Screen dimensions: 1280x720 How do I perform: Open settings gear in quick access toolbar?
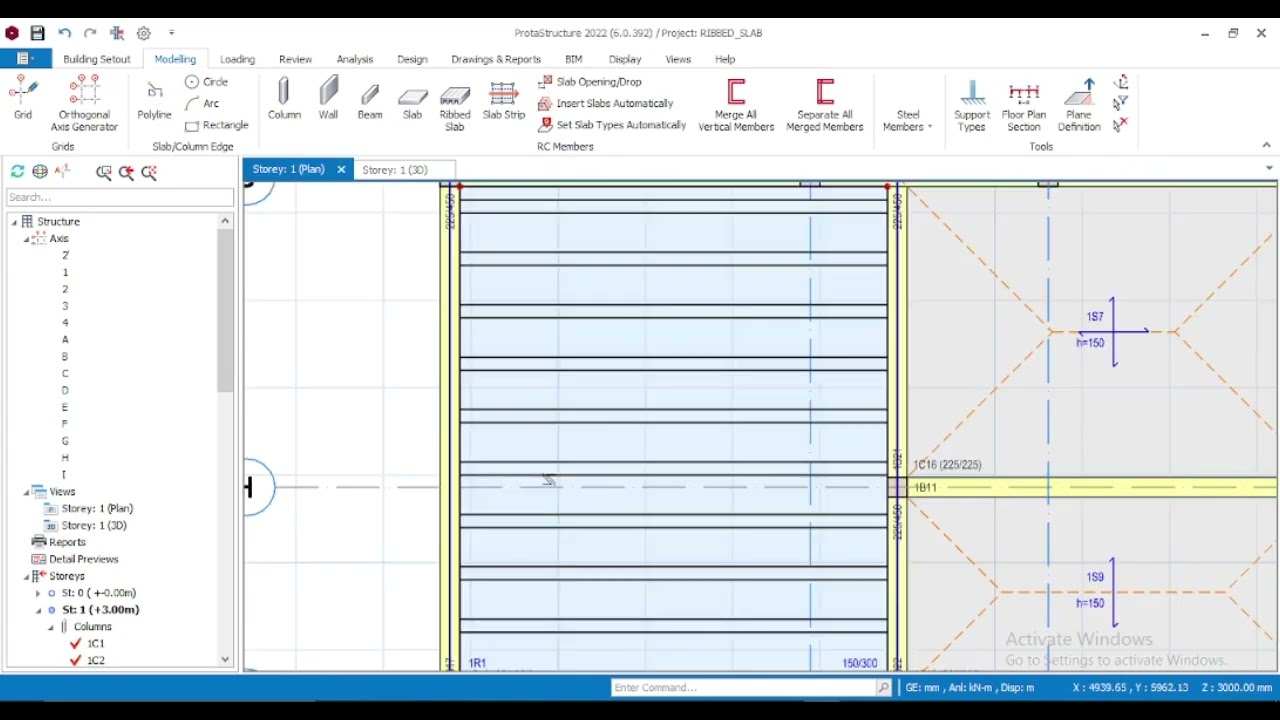tap(143, 33)
